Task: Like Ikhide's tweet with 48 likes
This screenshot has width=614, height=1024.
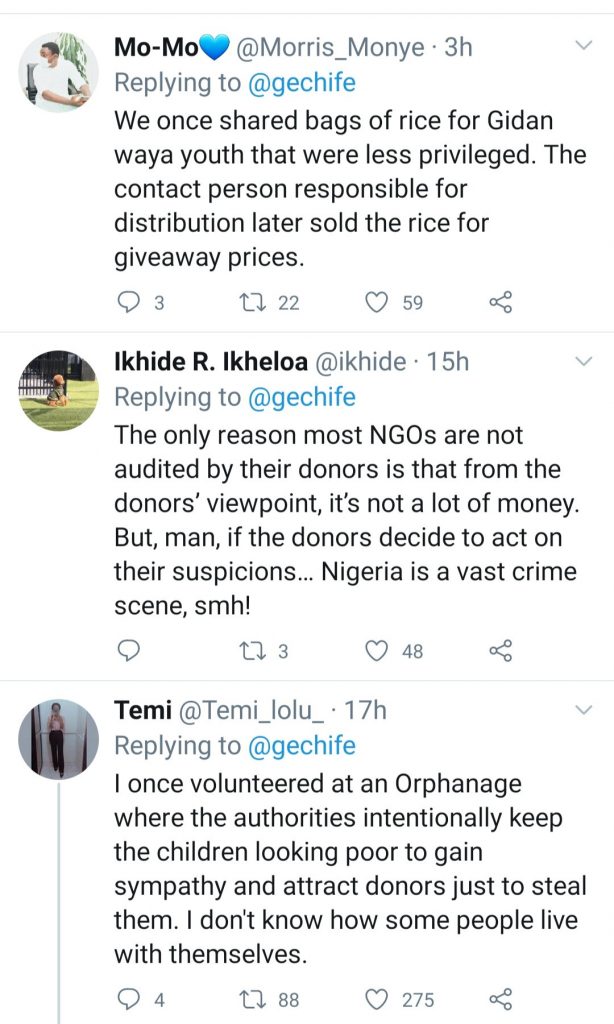Action: point(377,651)
